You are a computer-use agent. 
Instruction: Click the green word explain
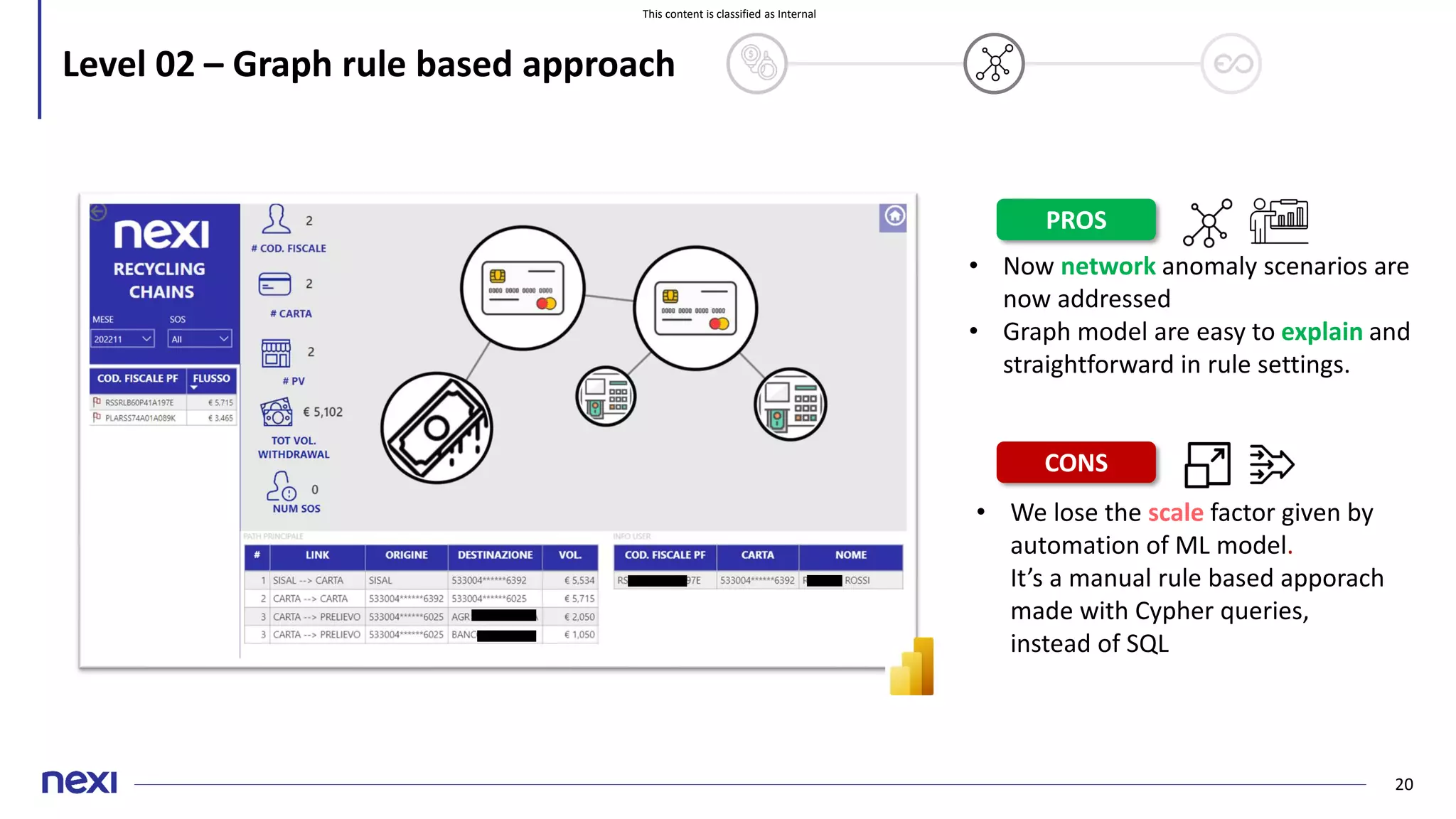1322,333
